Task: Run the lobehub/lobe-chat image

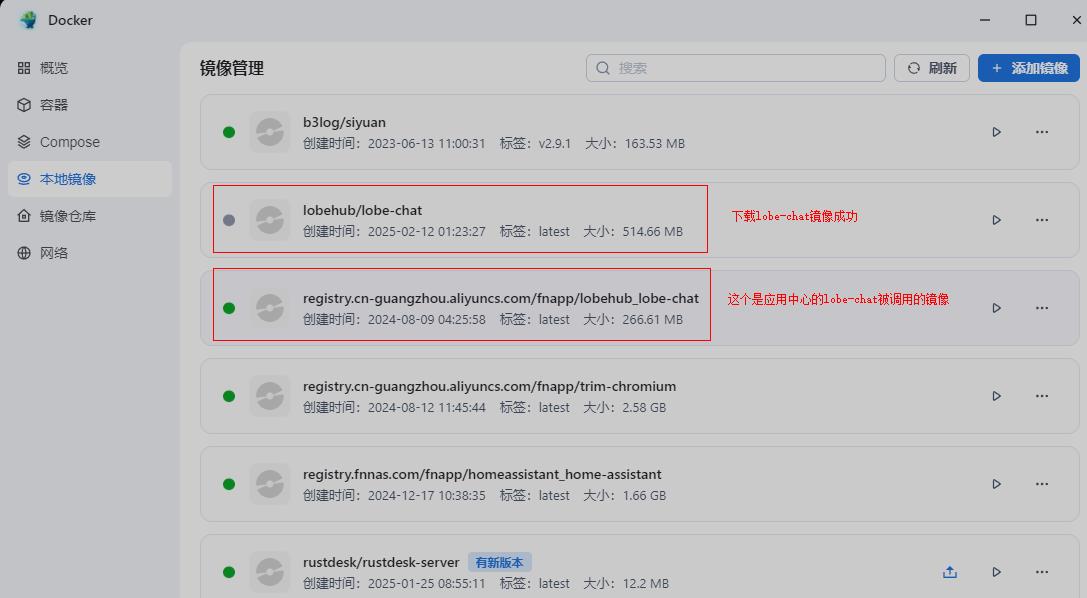Action: [996, 220]
